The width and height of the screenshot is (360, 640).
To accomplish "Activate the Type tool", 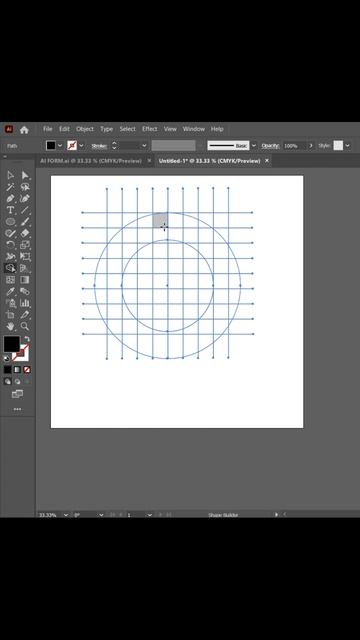I will coord(10,210).
